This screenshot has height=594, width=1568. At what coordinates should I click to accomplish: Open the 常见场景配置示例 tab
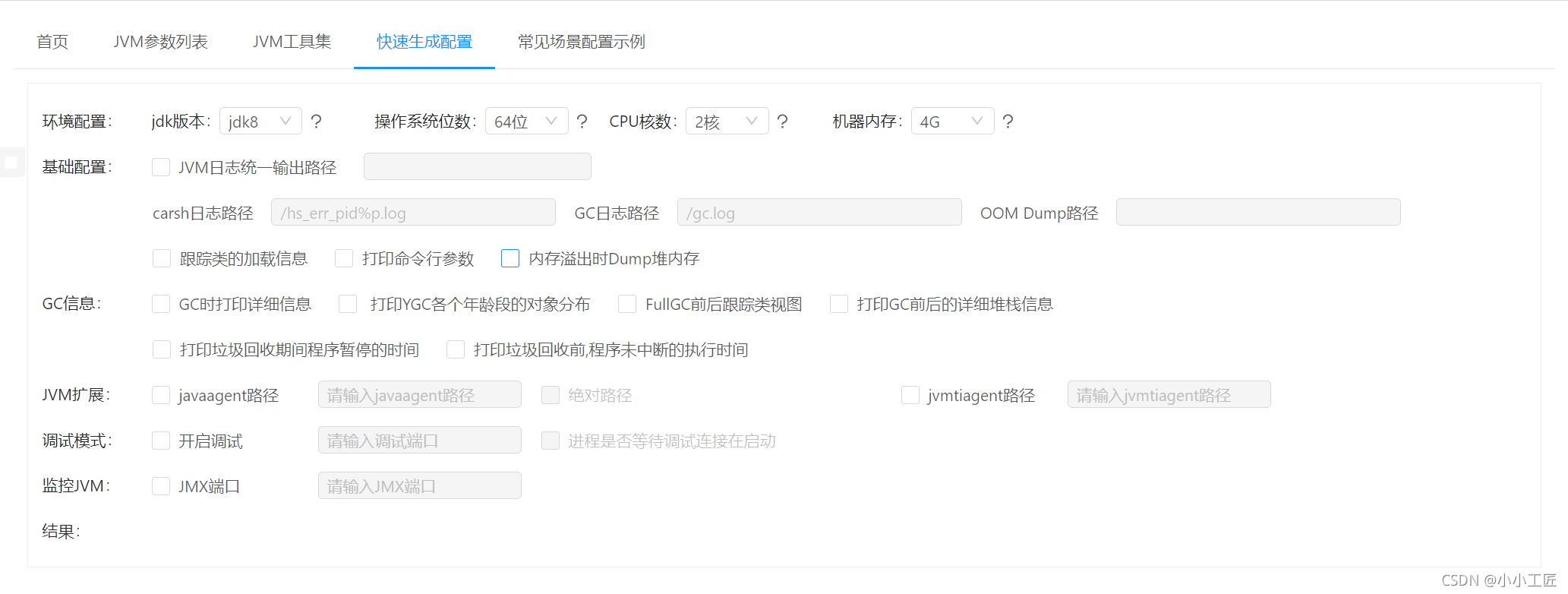[581, 42]
